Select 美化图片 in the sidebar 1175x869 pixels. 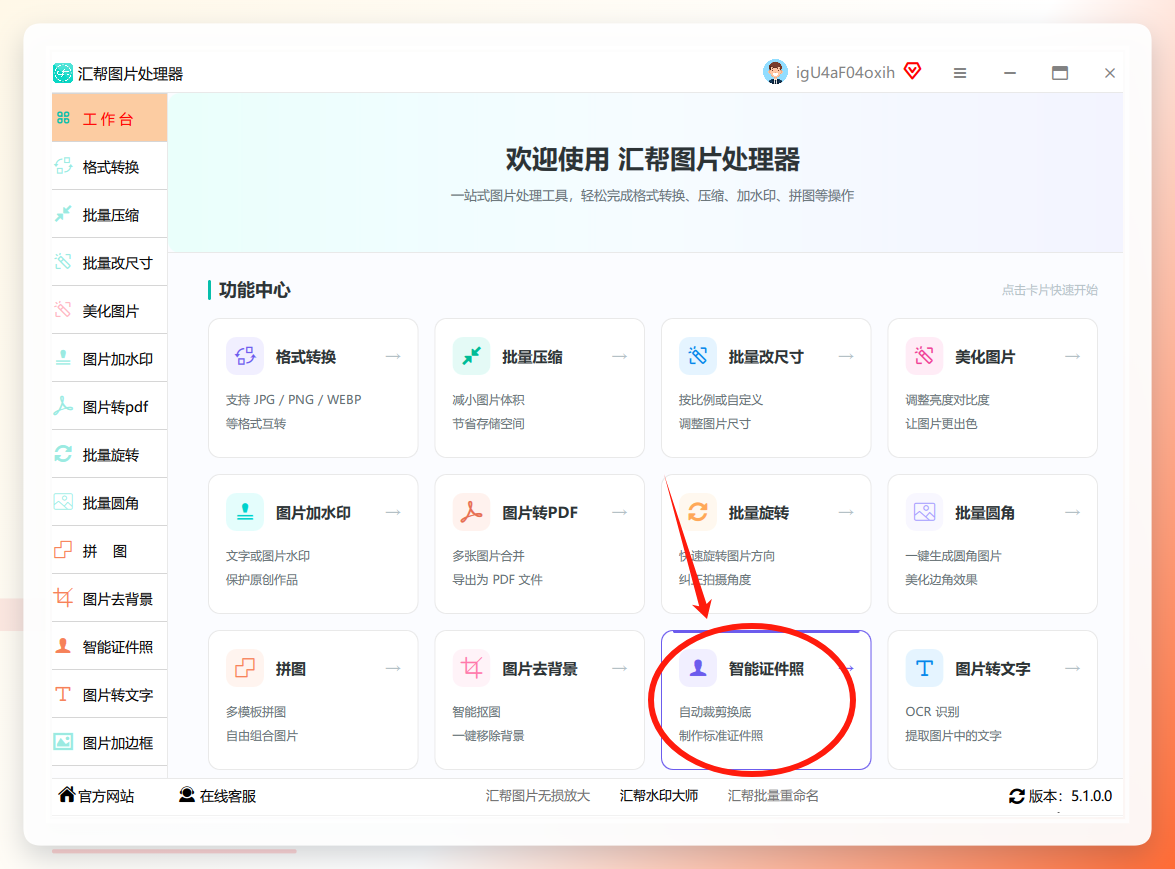(x=109, y=311)
